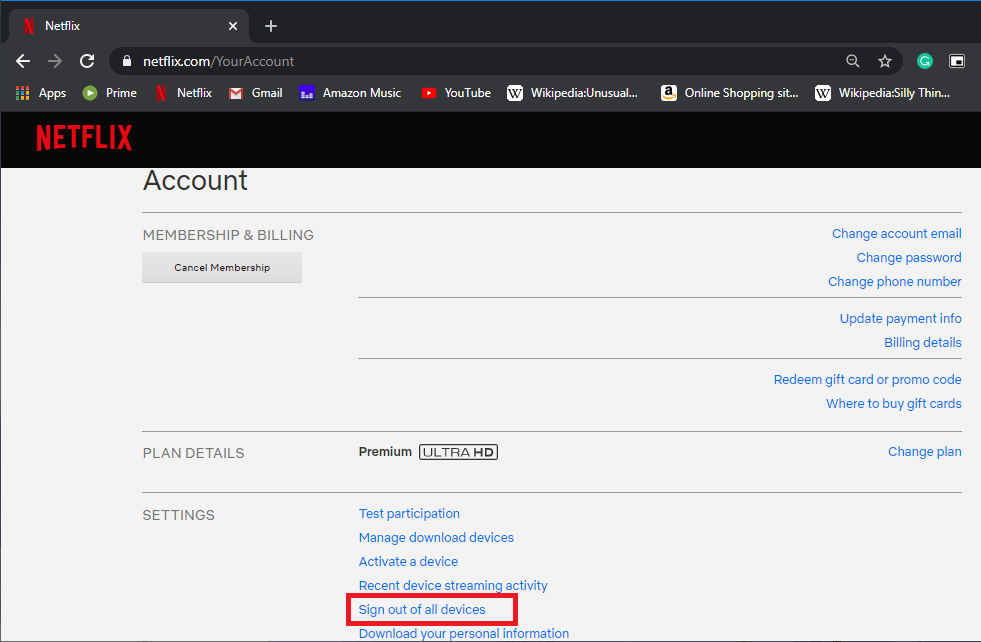Viewport: 981px width, 642px height.
Task: Open Change account email link
Action: point(897,233)
